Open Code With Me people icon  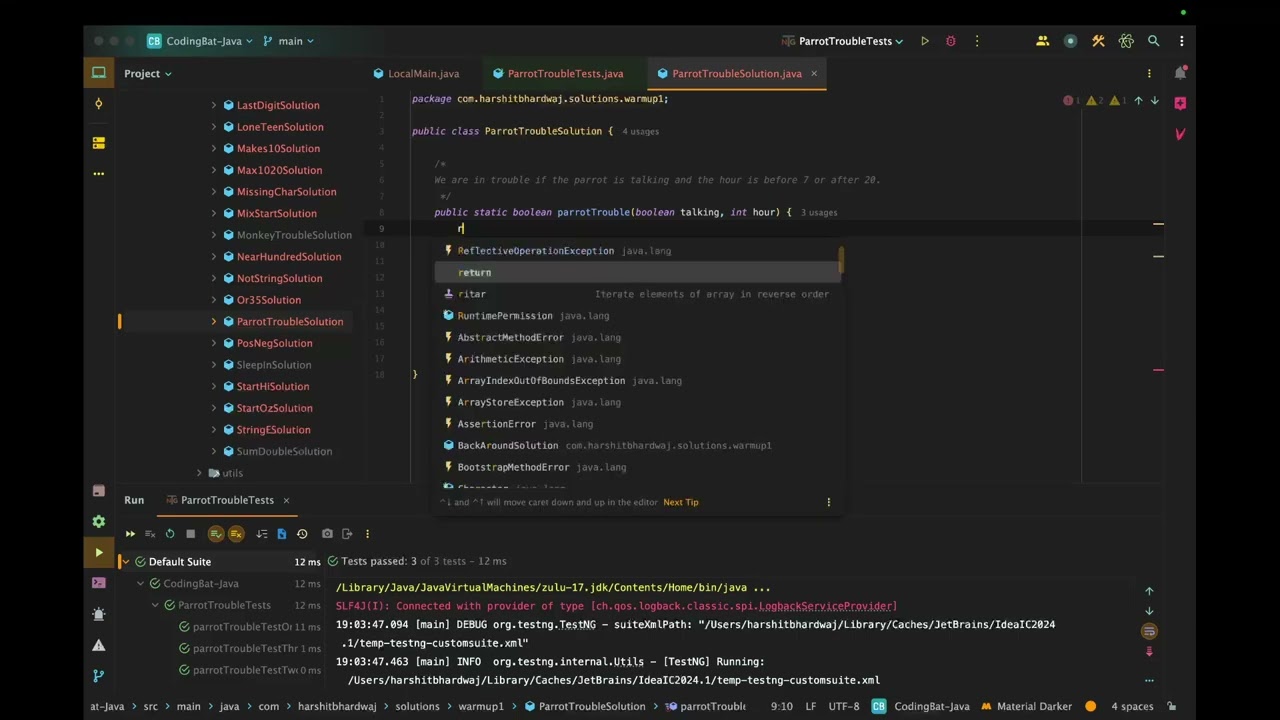tap(1043, 41)
